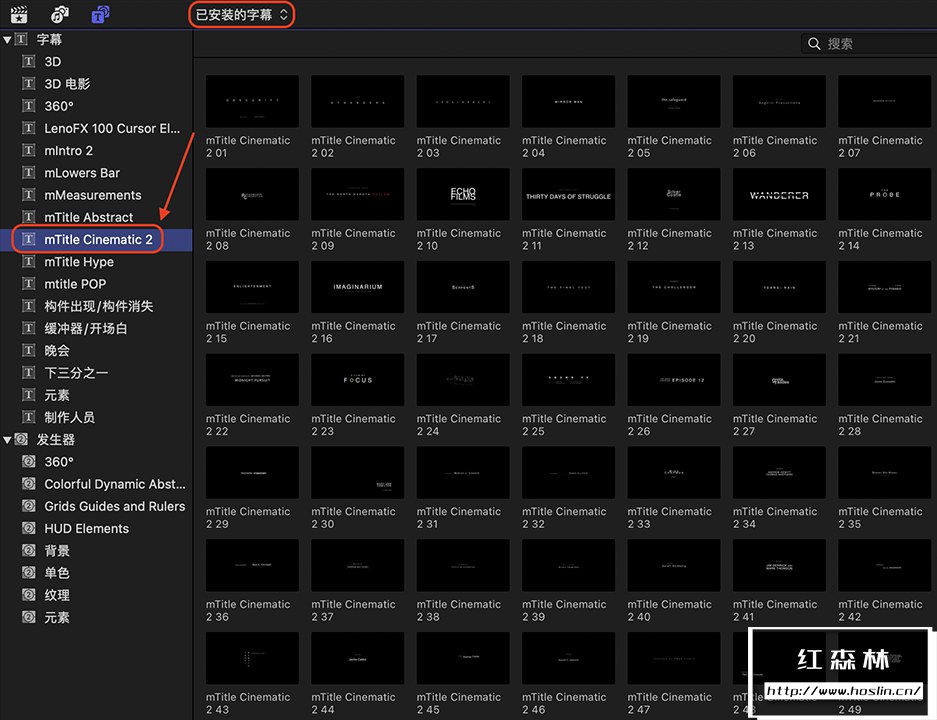Image resolution: width=937 pixels, height=720 pixels.
Task: Click the generator icon beside 背景
Action: coord(29,550)
